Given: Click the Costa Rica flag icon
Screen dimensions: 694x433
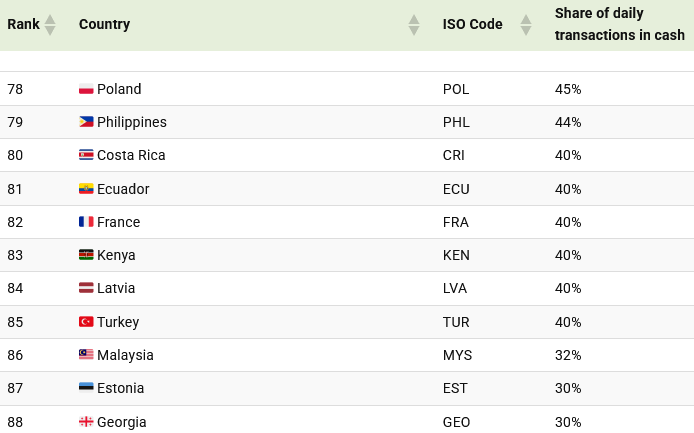Looking at the screenshot, I should pyautogui.click(x=86, y=155).
